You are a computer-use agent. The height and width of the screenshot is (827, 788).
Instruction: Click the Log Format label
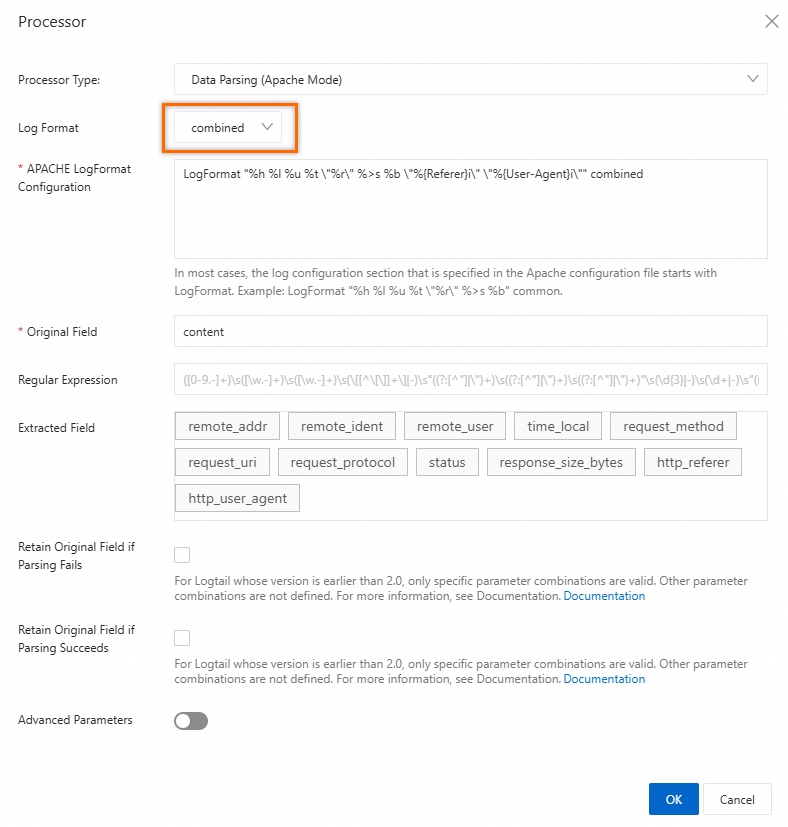pos(48,128)
